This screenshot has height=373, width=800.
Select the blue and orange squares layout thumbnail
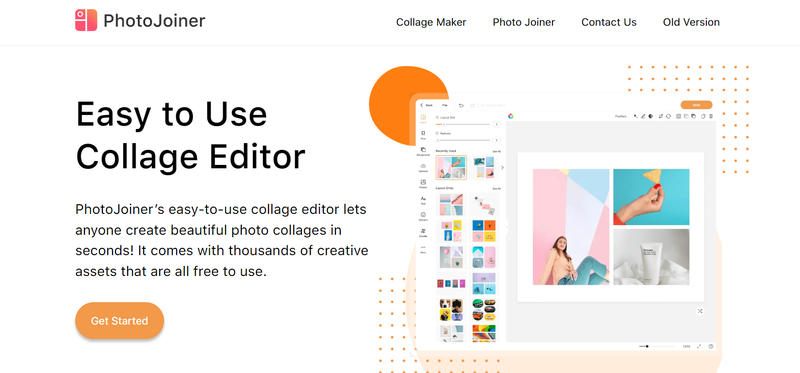click(484, 231)
